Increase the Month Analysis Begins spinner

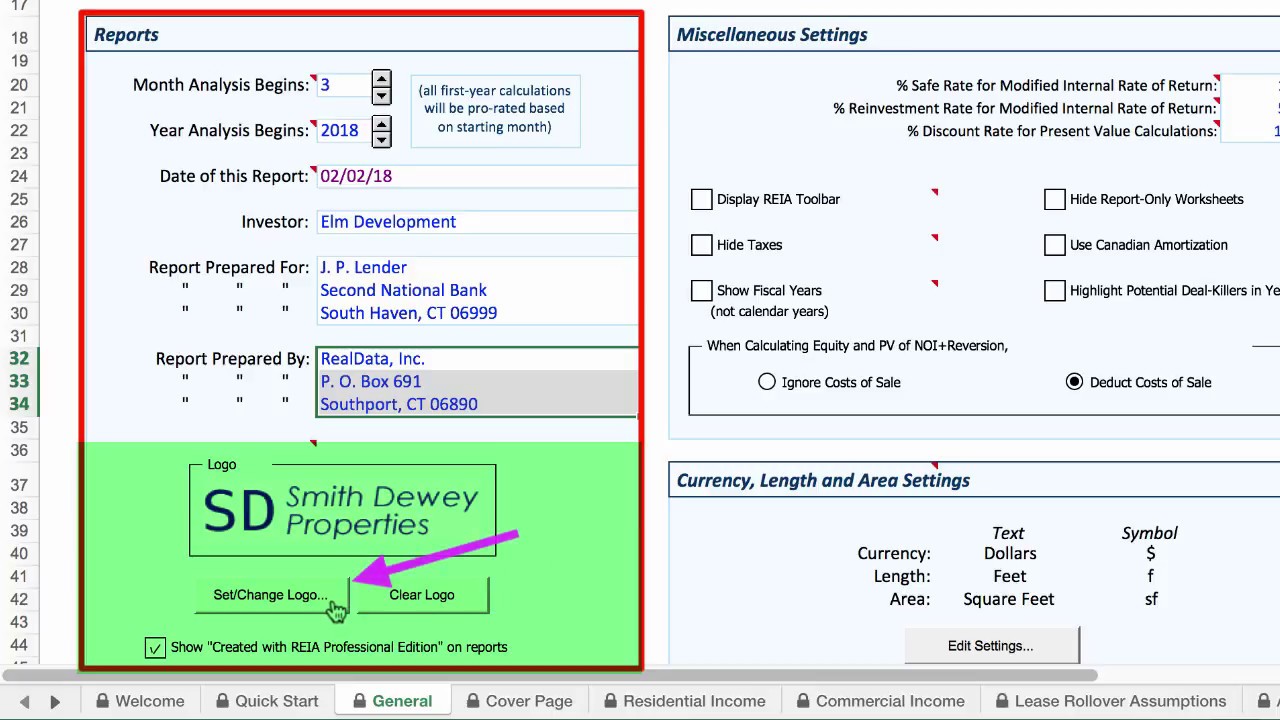click(381, 78)
